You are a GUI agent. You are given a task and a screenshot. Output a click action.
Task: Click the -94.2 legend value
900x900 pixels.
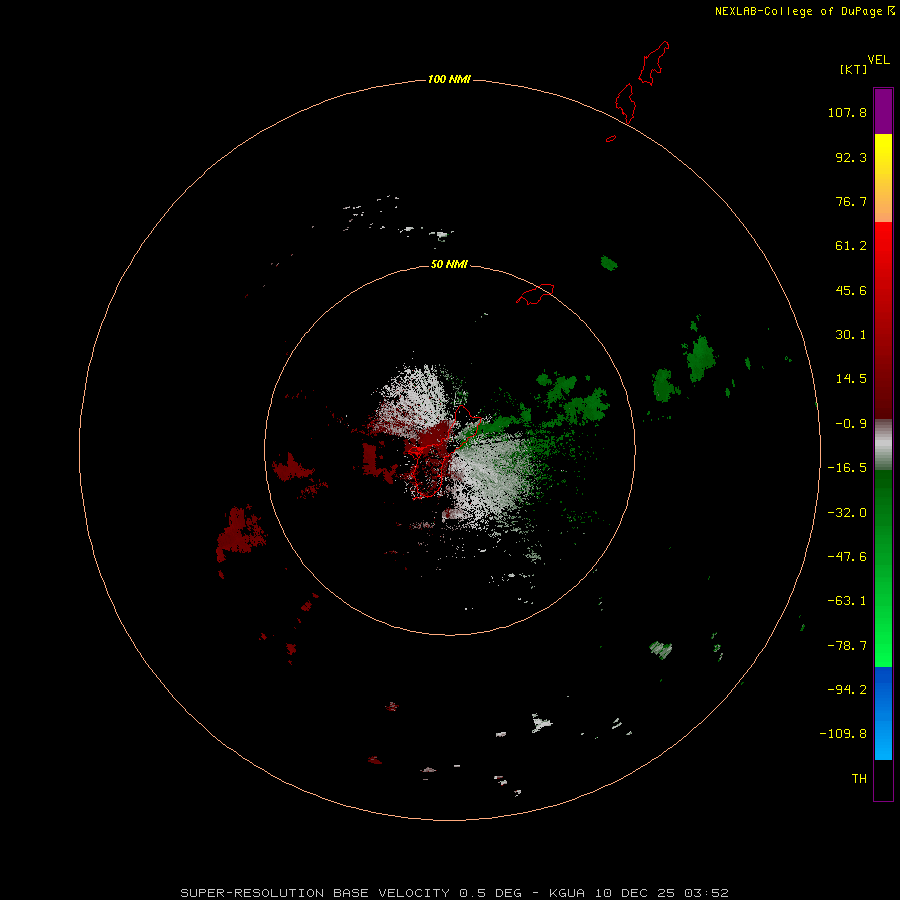click(847, 689)
